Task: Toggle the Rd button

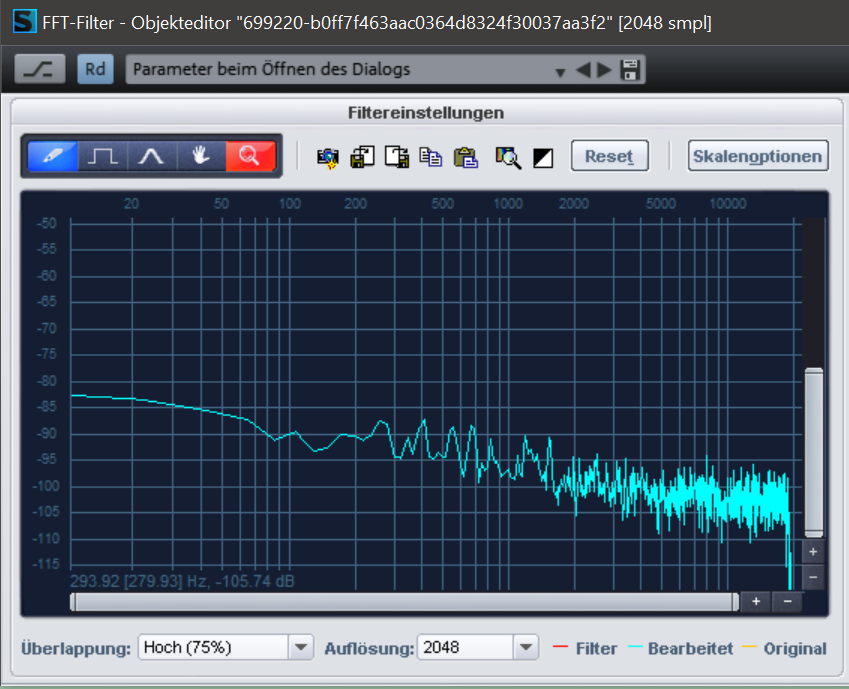Action: point(95,69)
